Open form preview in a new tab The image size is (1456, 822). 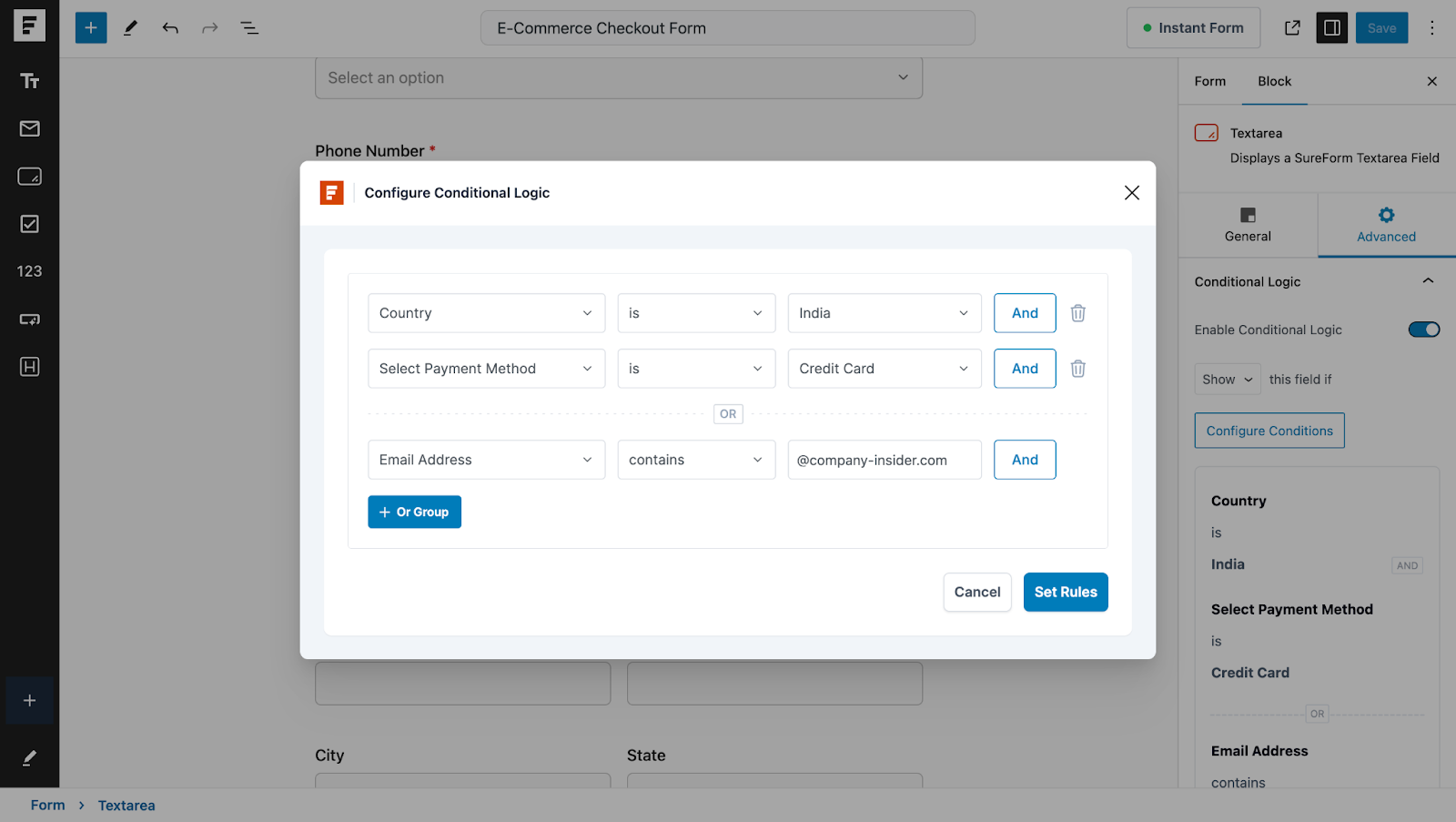pos(1292,28)
